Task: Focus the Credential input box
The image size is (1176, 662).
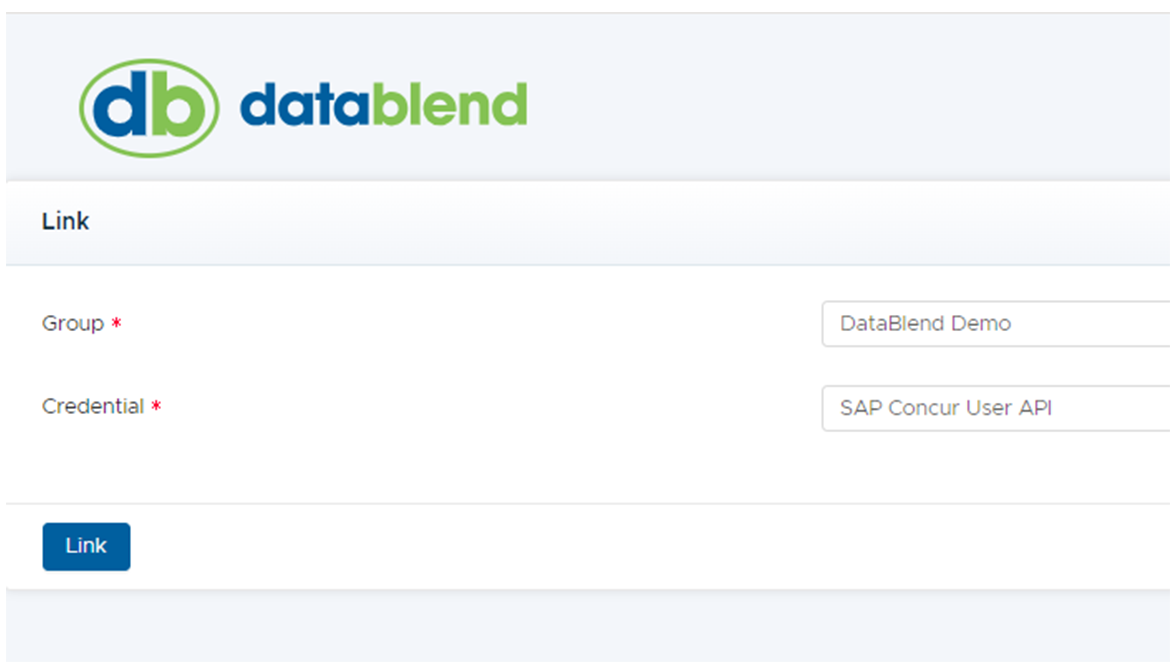Action: [1100, 408]
